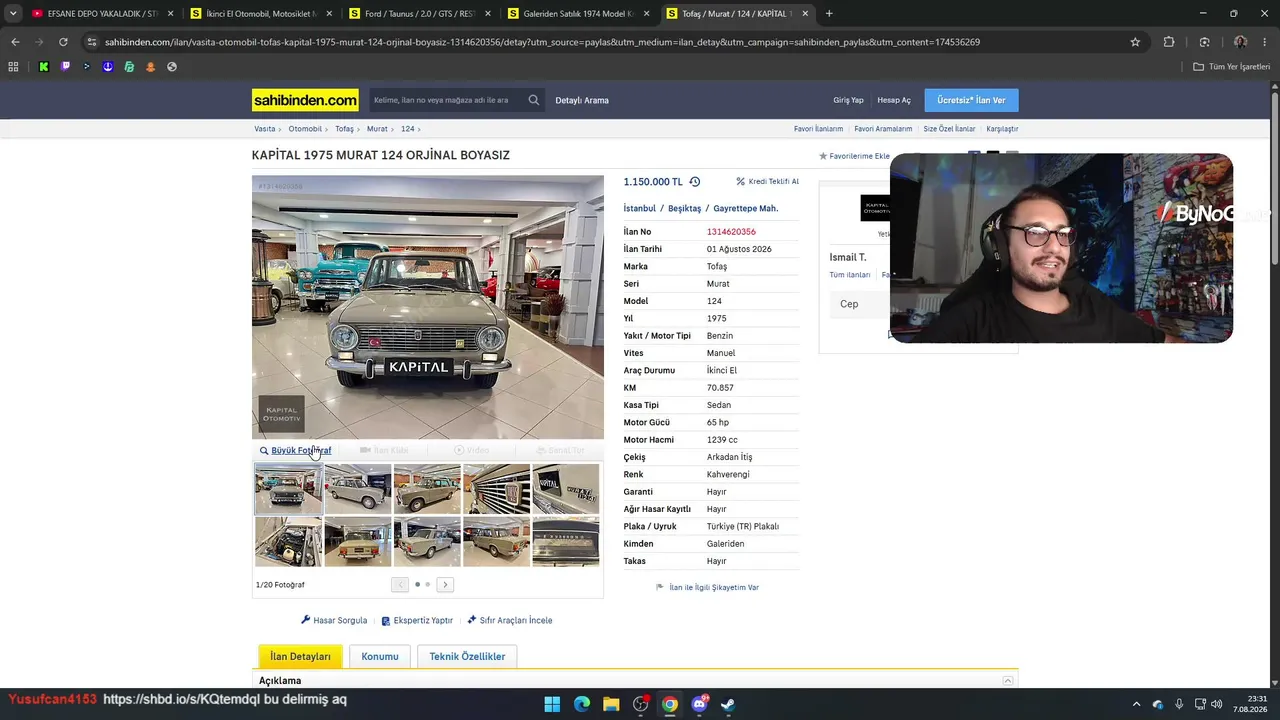Switch to the Ford / Taunus tab

pos(420,14)
